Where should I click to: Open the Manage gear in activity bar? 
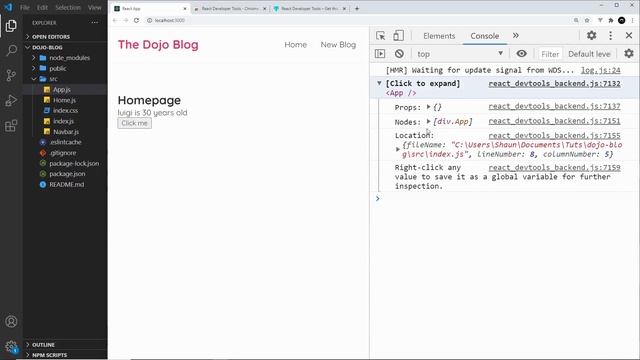tap(11, 347)
